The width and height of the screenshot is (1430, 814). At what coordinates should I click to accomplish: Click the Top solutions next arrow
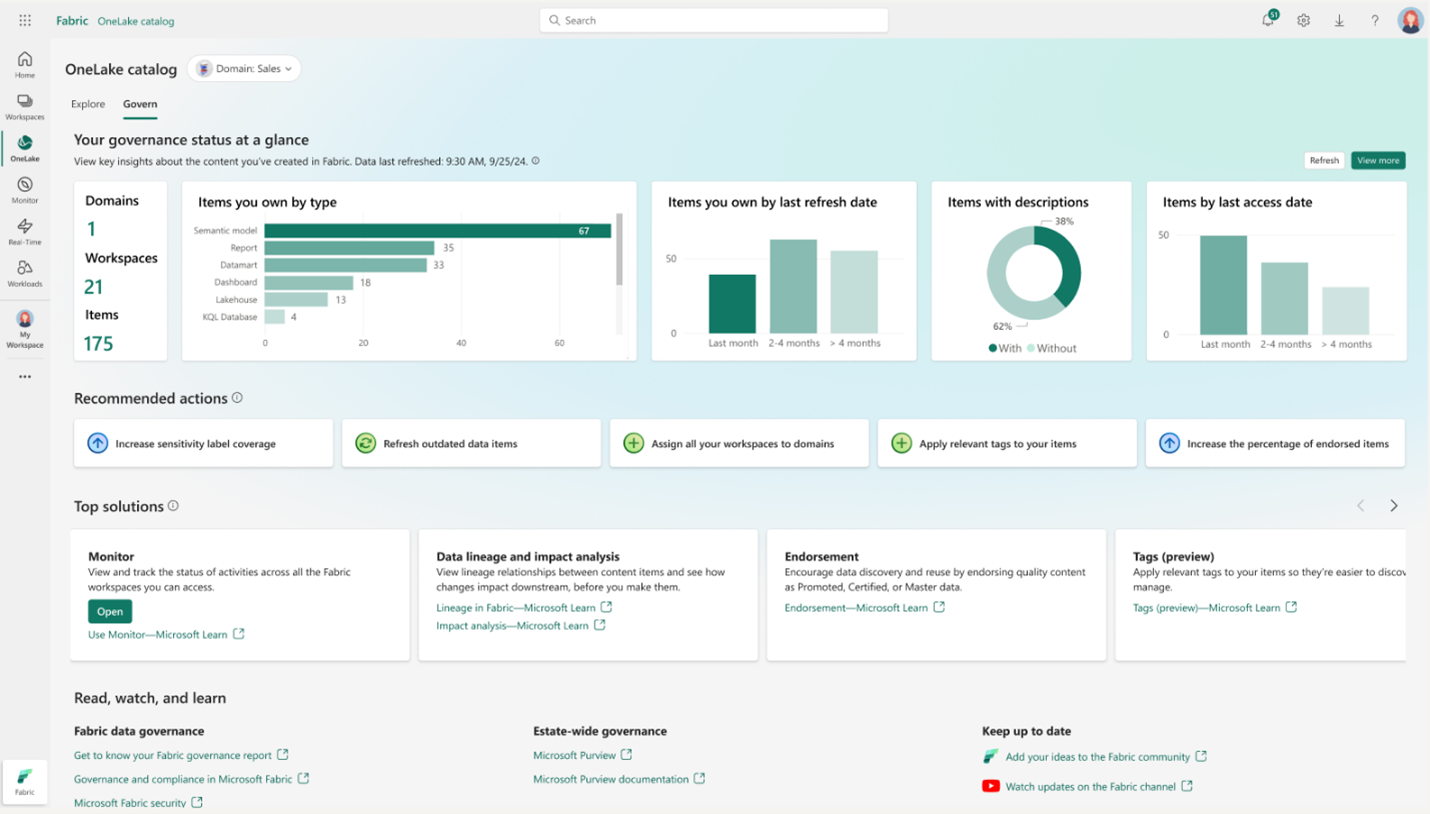coord(1394,506)
